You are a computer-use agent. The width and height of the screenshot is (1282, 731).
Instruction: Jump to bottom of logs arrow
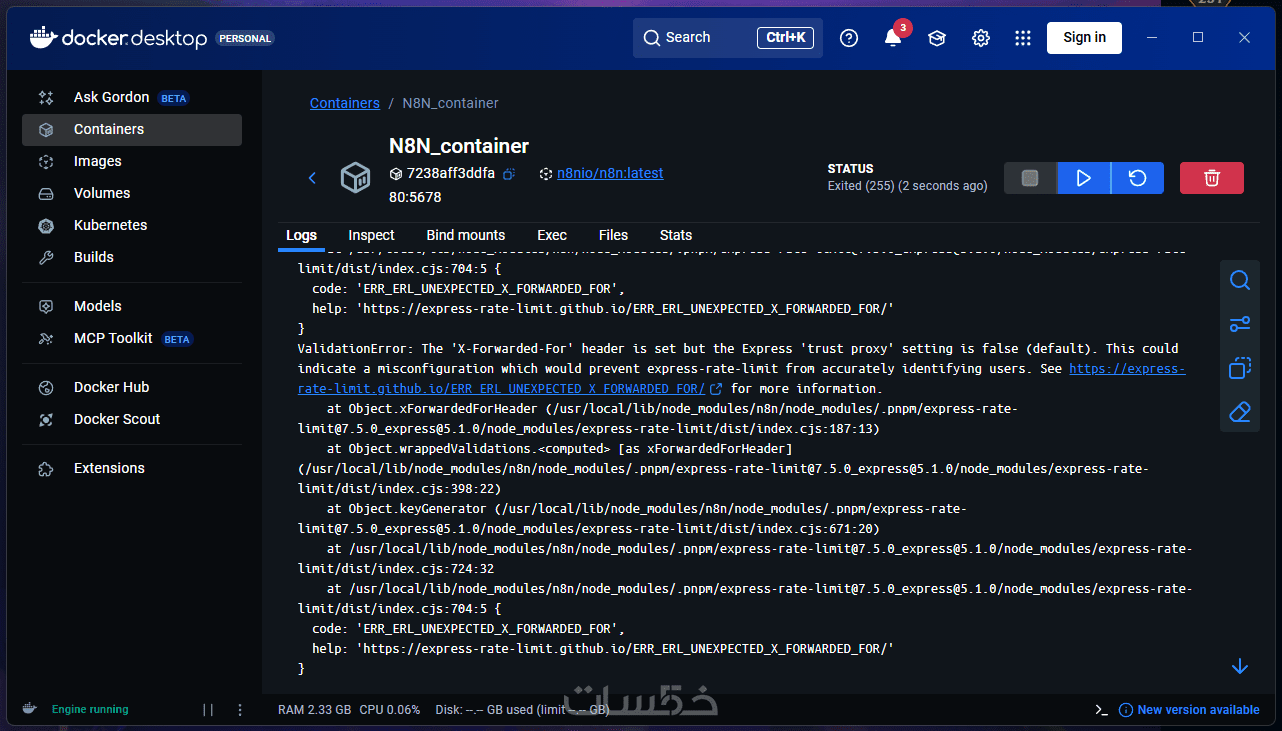click(1240, 666)
